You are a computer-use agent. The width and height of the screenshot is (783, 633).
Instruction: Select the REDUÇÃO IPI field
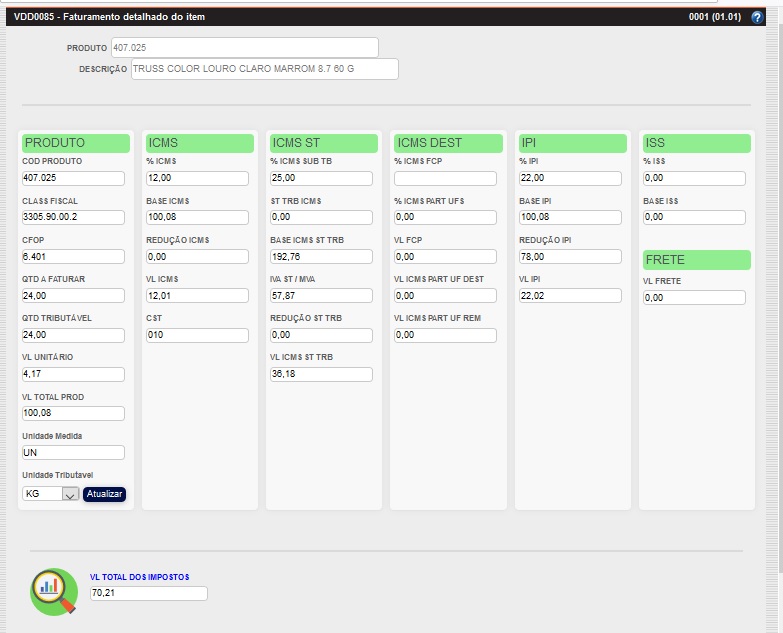click(x=569, y=256)
